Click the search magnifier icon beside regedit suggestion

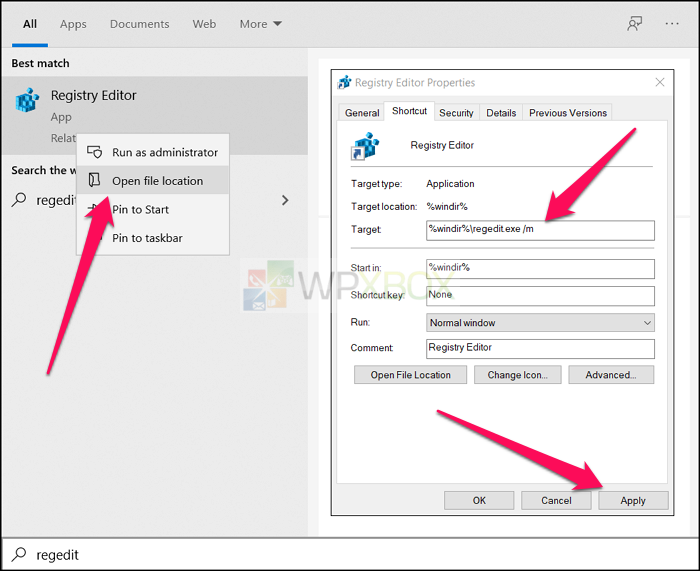[19, 200]
